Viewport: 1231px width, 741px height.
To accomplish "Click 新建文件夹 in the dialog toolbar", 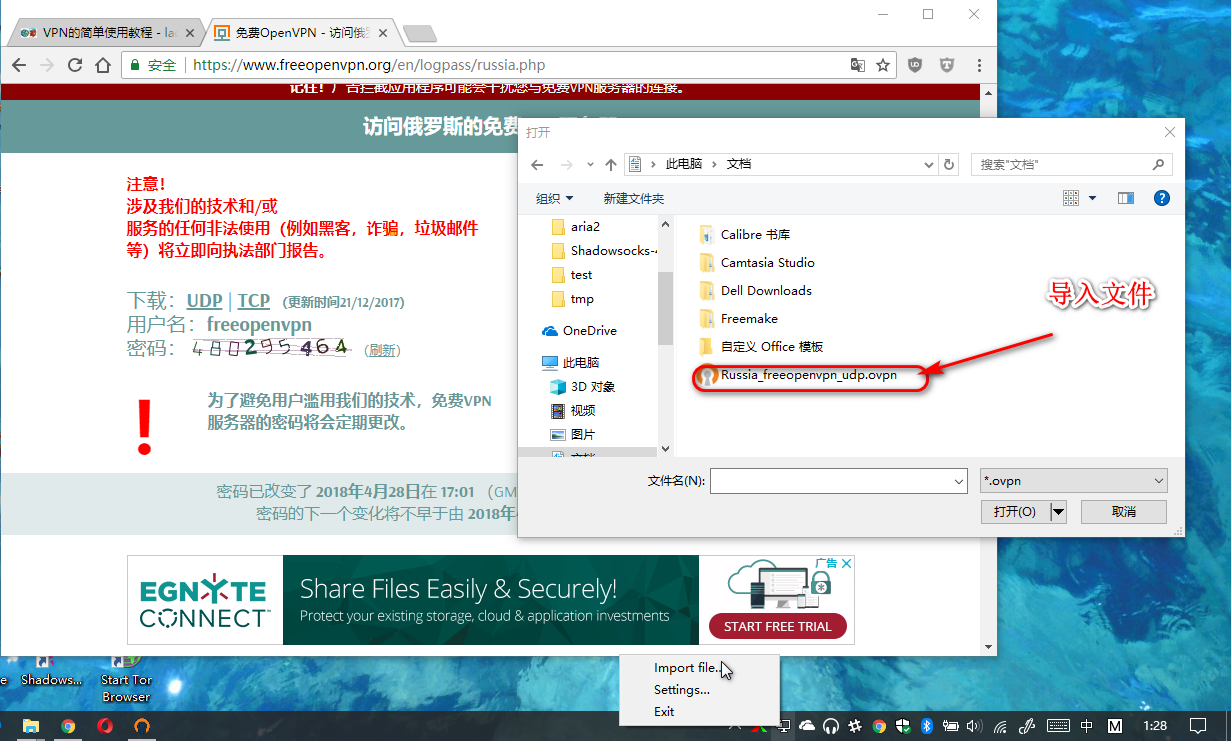I will click(633, 198).
